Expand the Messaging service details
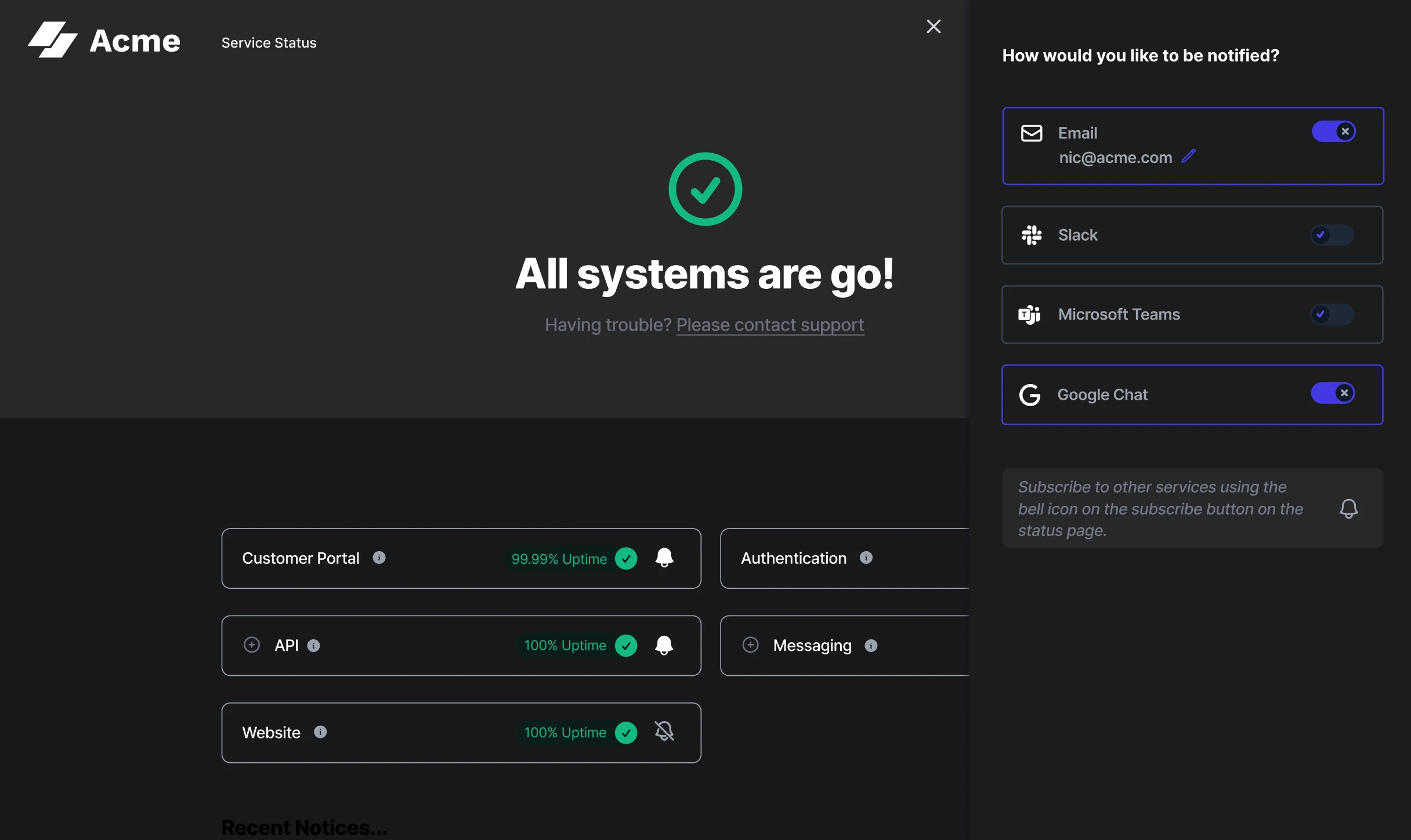Viewport: 1411px width, 840px height. 750,645
